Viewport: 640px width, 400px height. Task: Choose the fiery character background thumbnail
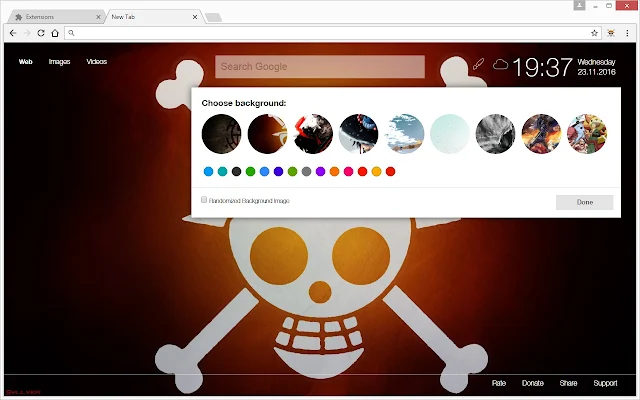click(x=541, y=134)
